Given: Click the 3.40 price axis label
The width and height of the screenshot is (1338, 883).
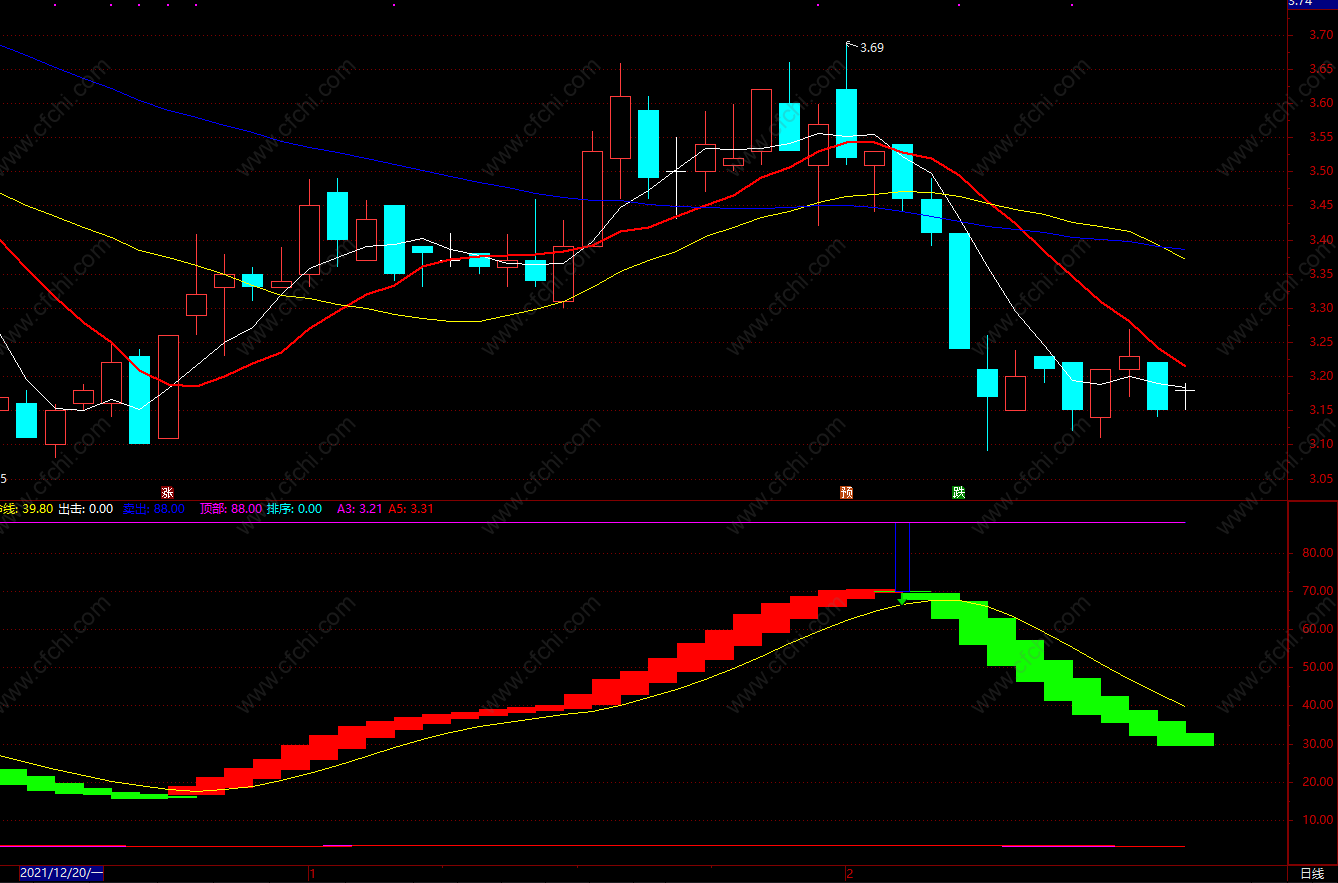Looking at the screenshot, I should 1321,240.
